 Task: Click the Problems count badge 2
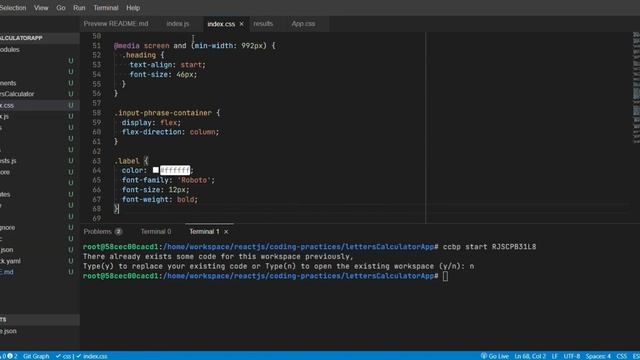click(118, 231)
